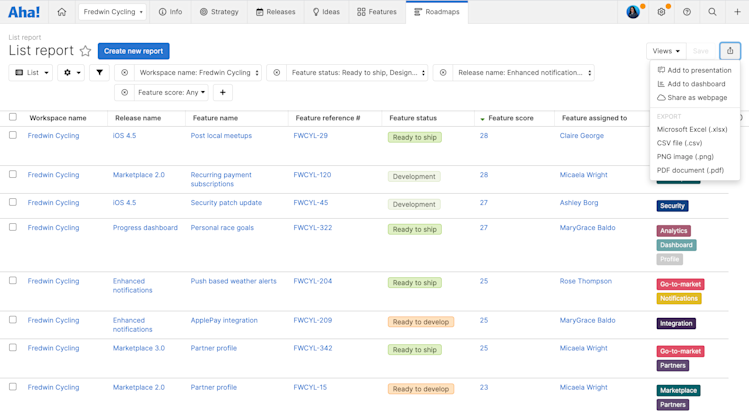Choose Add to dashboard
The image size is (749, 413).
tap(692, 84)
